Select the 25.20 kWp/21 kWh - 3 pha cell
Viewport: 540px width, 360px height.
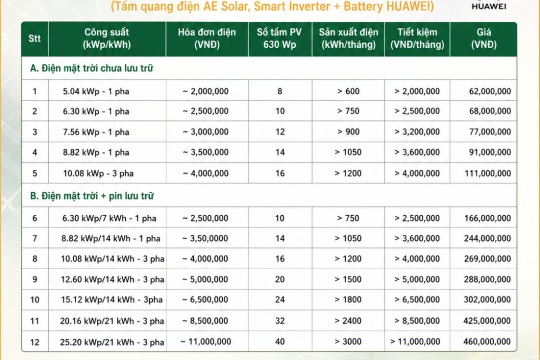112,342
